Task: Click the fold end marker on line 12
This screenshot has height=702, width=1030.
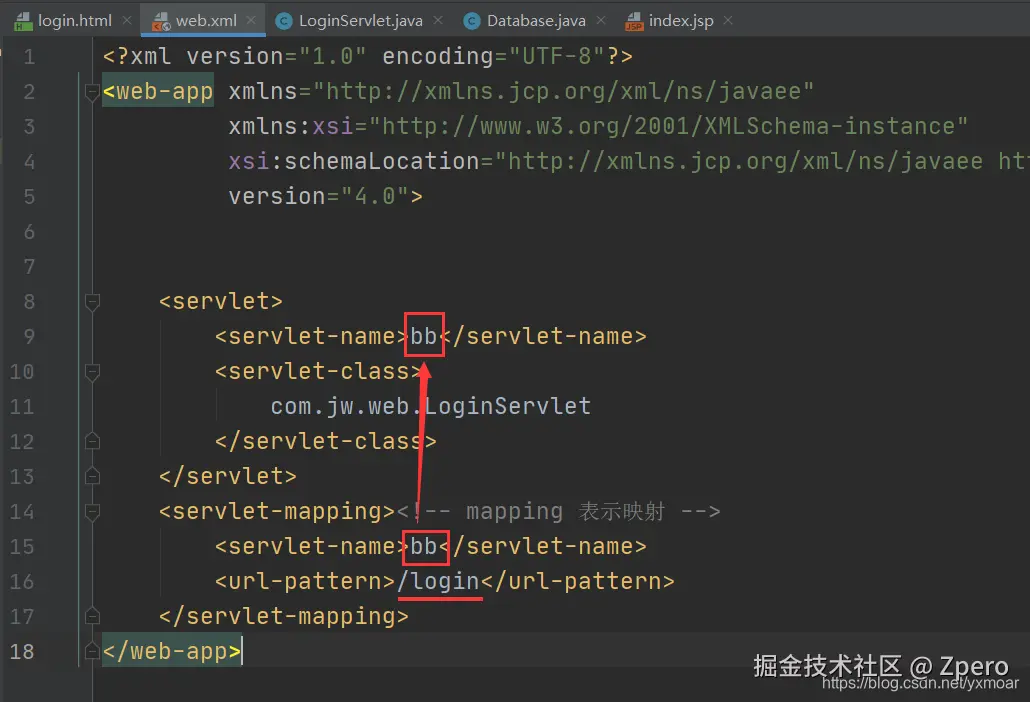Action: pos(92,441)
